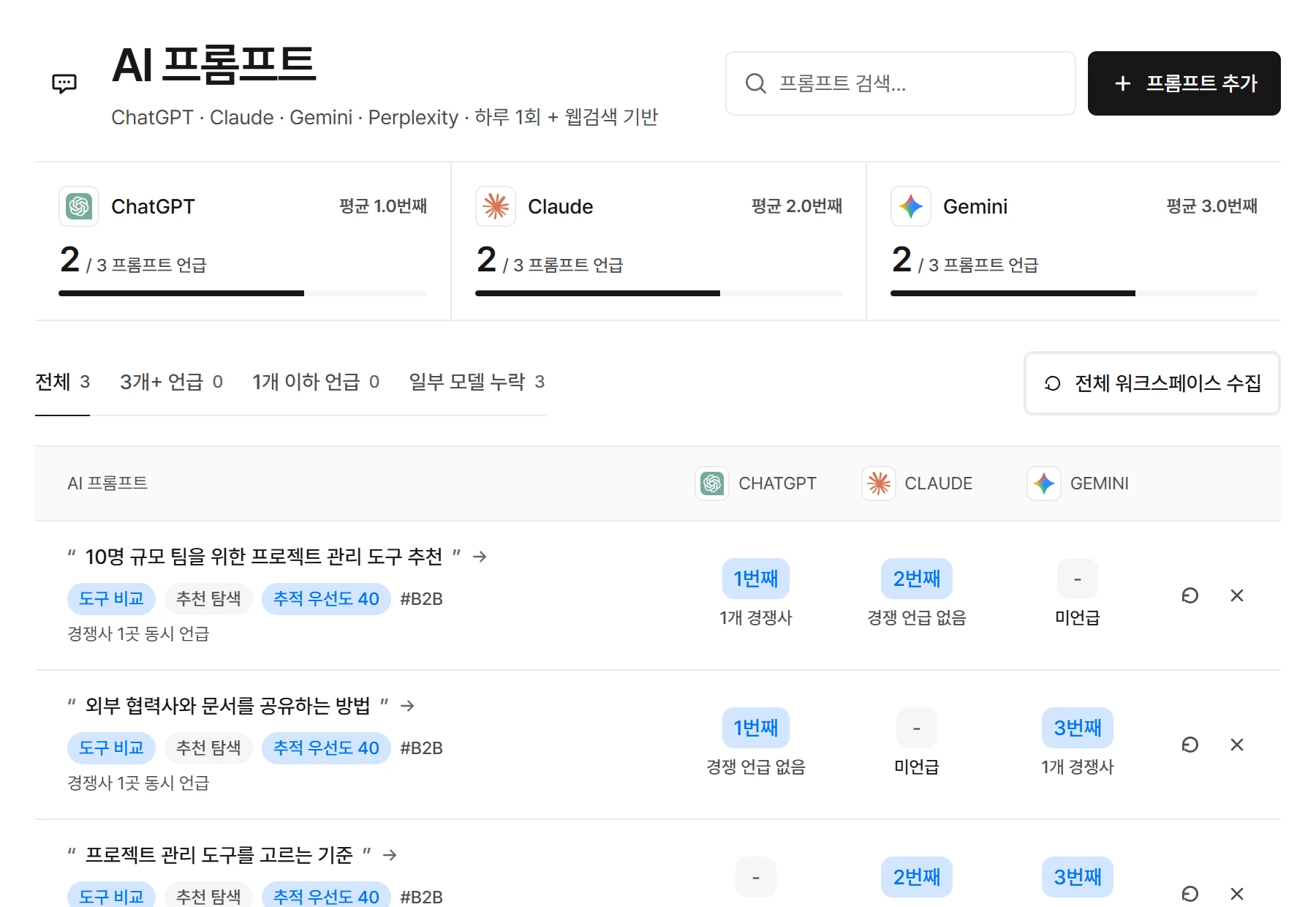Click Gemini dash badge in '10명 규모' row

point(1078,579)
